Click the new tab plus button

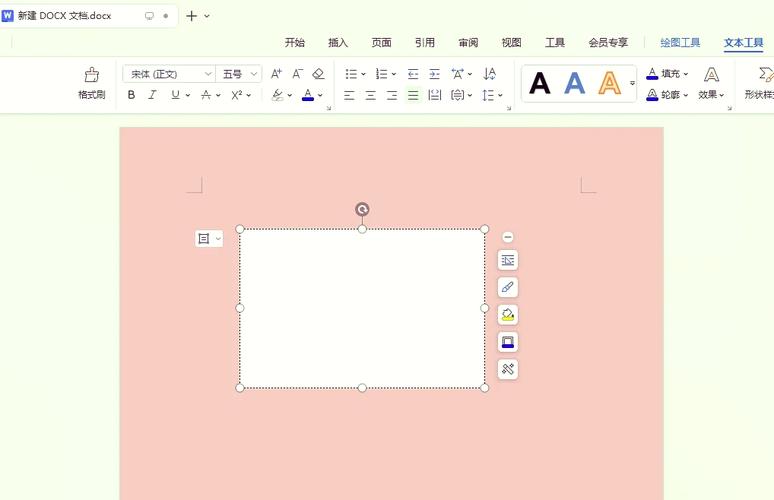pos(192,16)
